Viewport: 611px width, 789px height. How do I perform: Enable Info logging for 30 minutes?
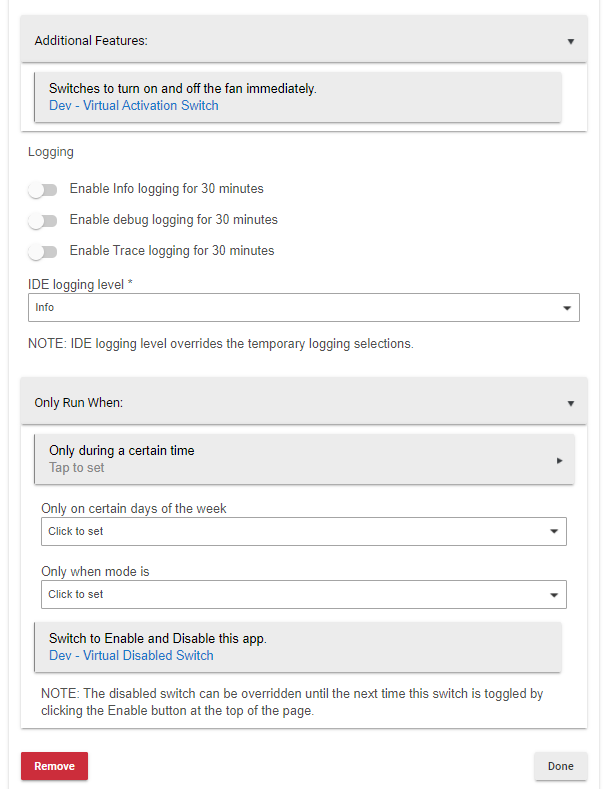43,189
